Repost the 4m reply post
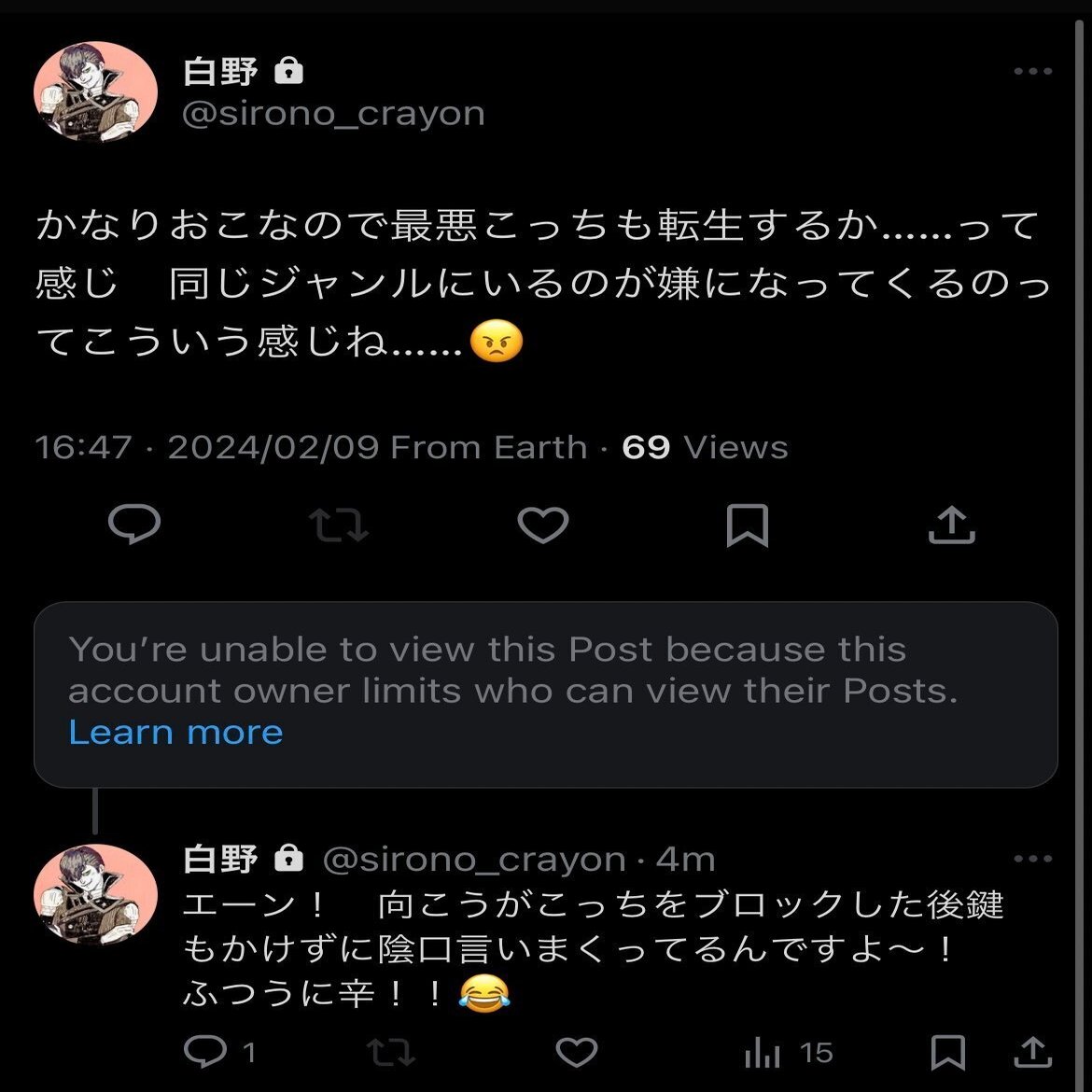This screenshot has height=1092, width=1092. pos(390,1053)
